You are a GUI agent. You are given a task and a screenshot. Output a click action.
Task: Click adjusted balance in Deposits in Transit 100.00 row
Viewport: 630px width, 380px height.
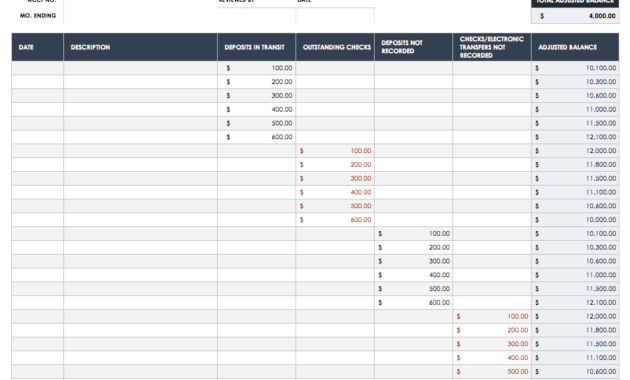(x=575, y=68)
